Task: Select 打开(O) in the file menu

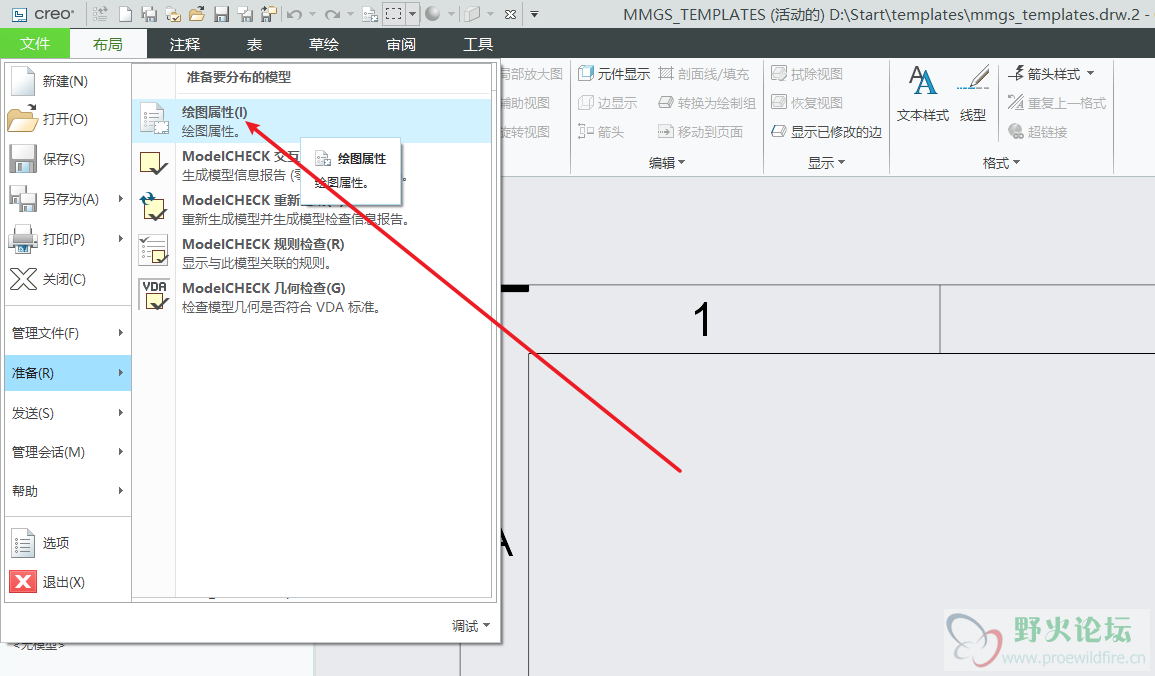Action: 68,119
